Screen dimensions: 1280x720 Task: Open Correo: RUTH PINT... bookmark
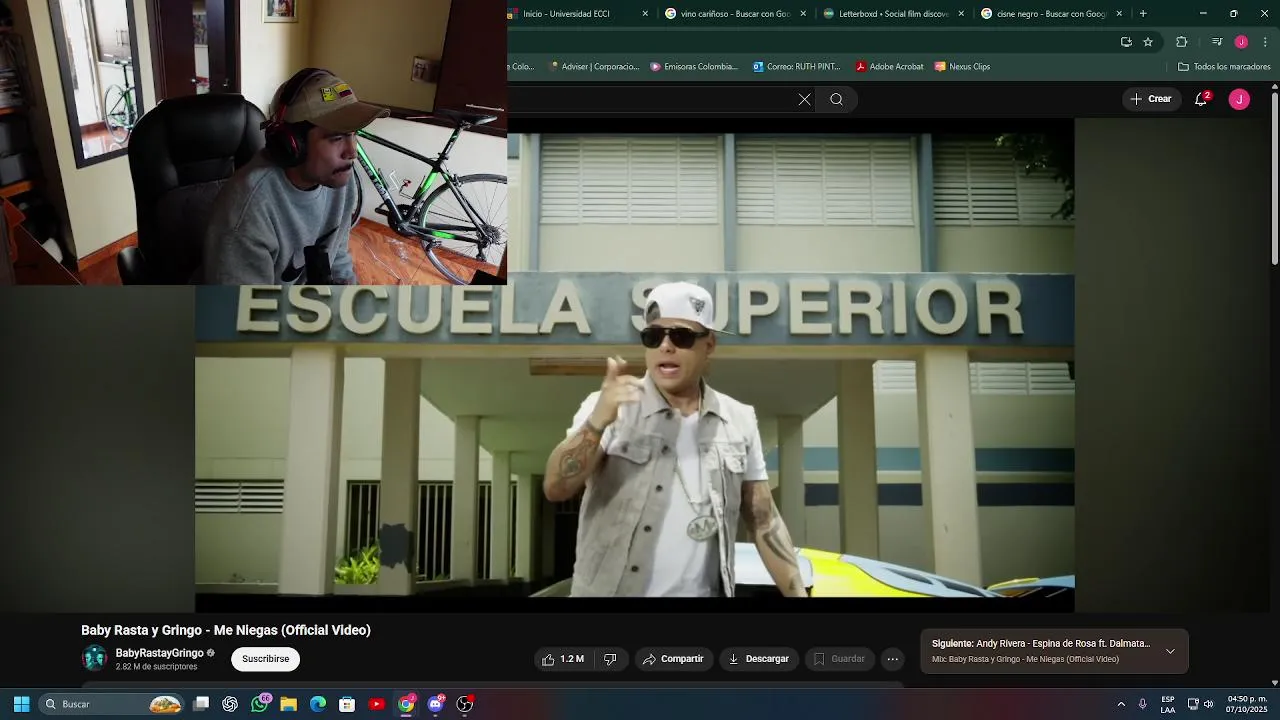pos(796,67)
